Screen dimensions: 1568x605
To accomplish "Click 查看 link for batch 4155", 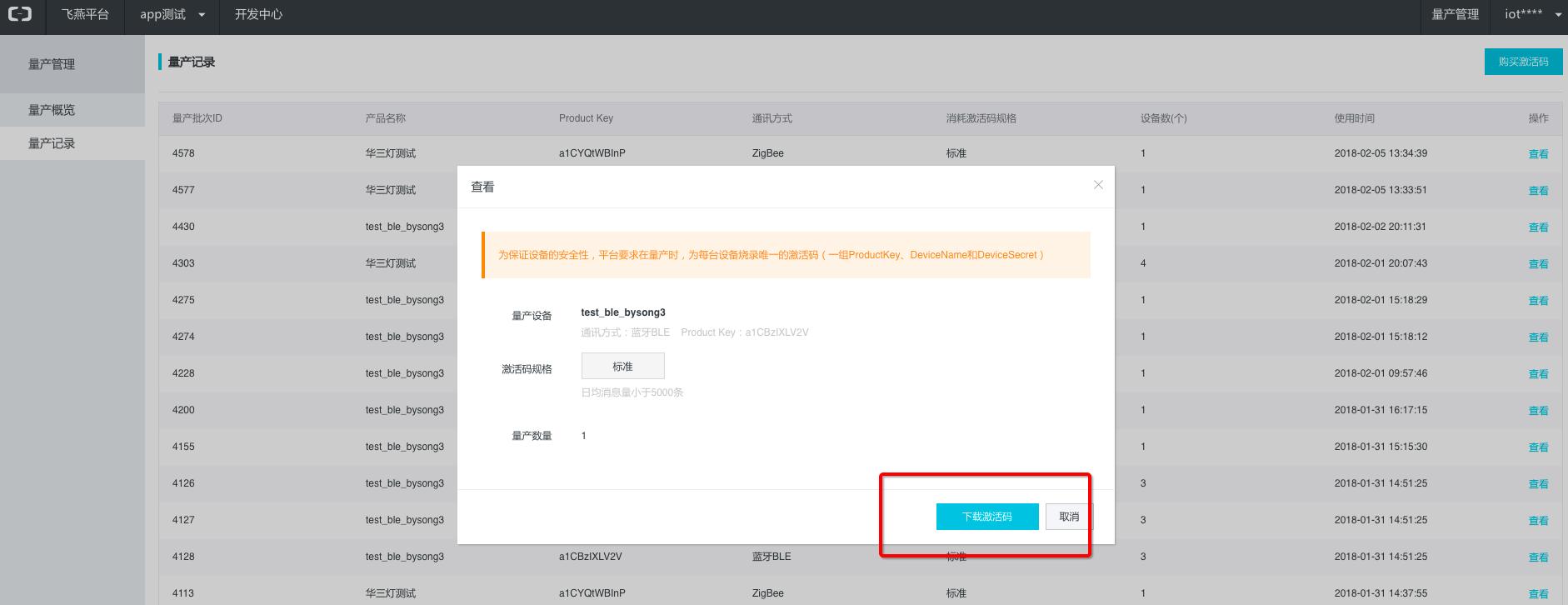I will tap(1538, 447).
